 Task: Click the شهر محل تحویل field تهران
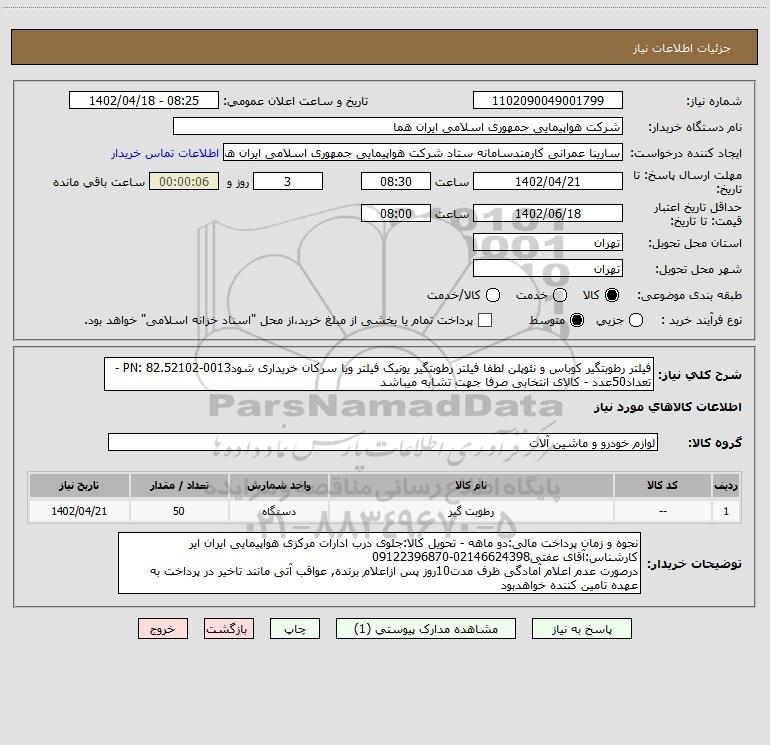tap(548, 269)
